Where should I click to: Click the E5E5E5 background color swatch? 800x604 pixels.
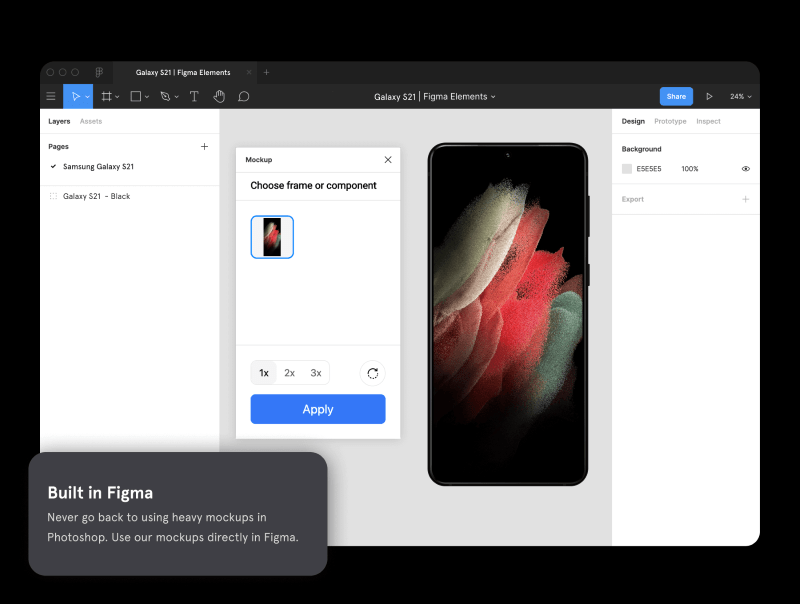(x=627, y=169)
